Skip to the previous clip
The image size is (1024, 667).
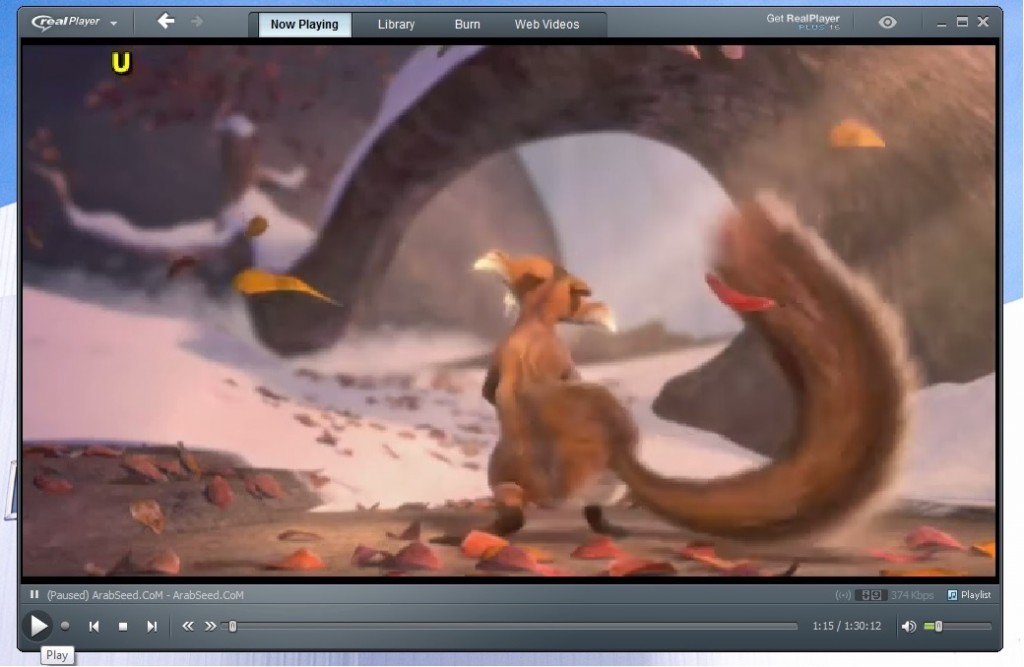(x=94, y=626)
